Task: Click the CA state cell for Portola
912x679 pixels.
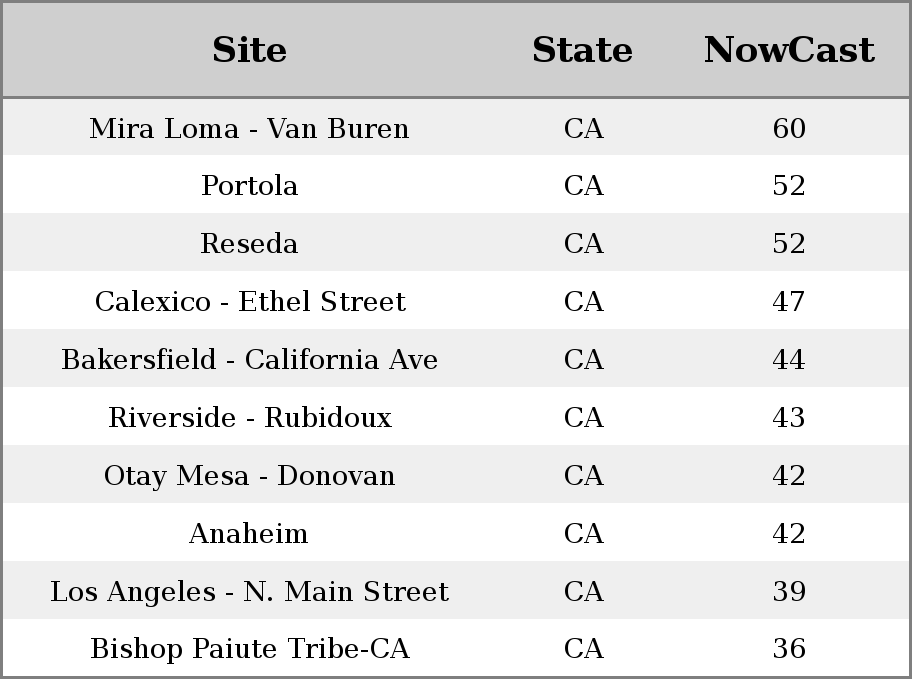Action: 583,186
